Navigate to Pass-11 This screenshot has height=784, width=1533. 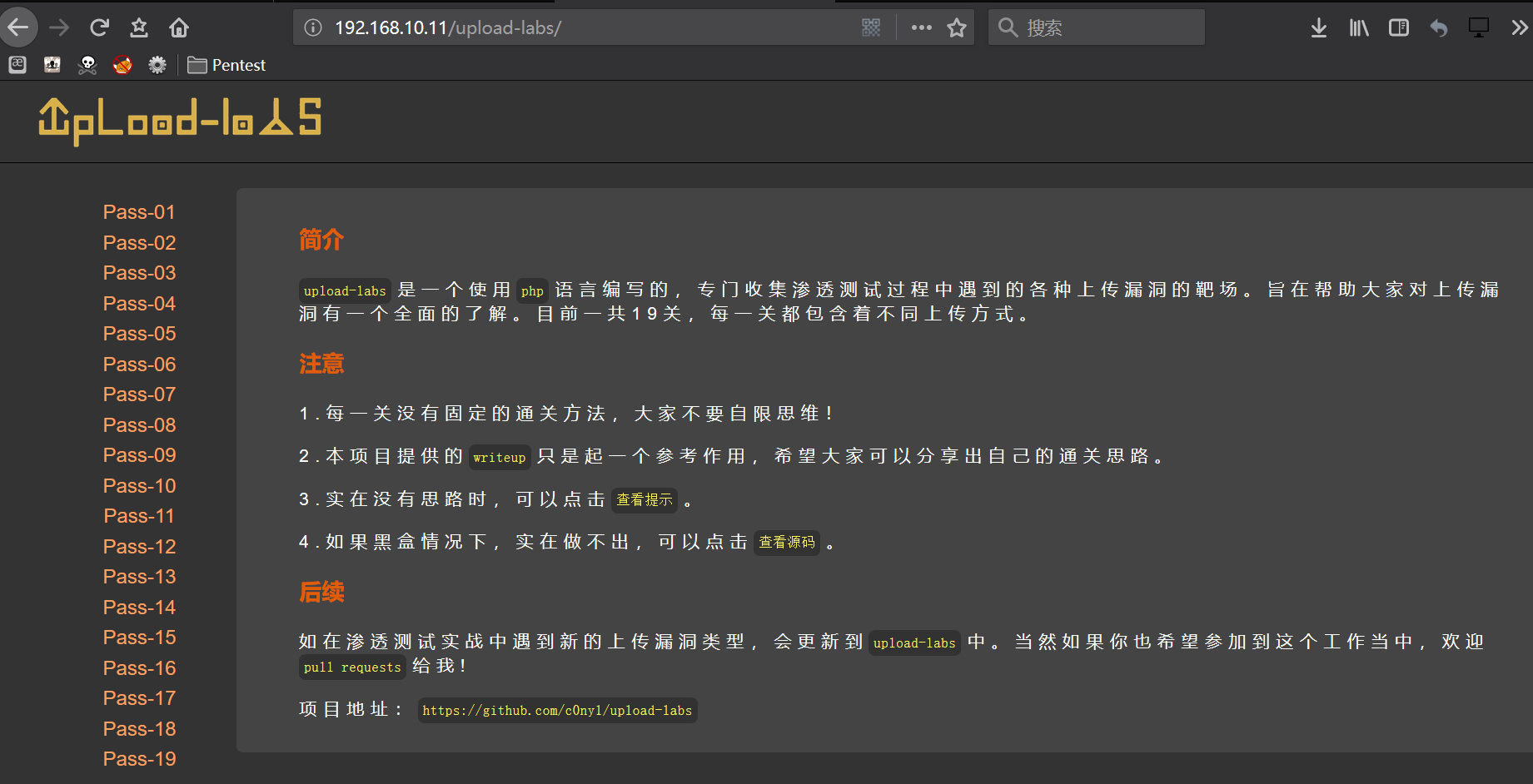pos(139,516)
